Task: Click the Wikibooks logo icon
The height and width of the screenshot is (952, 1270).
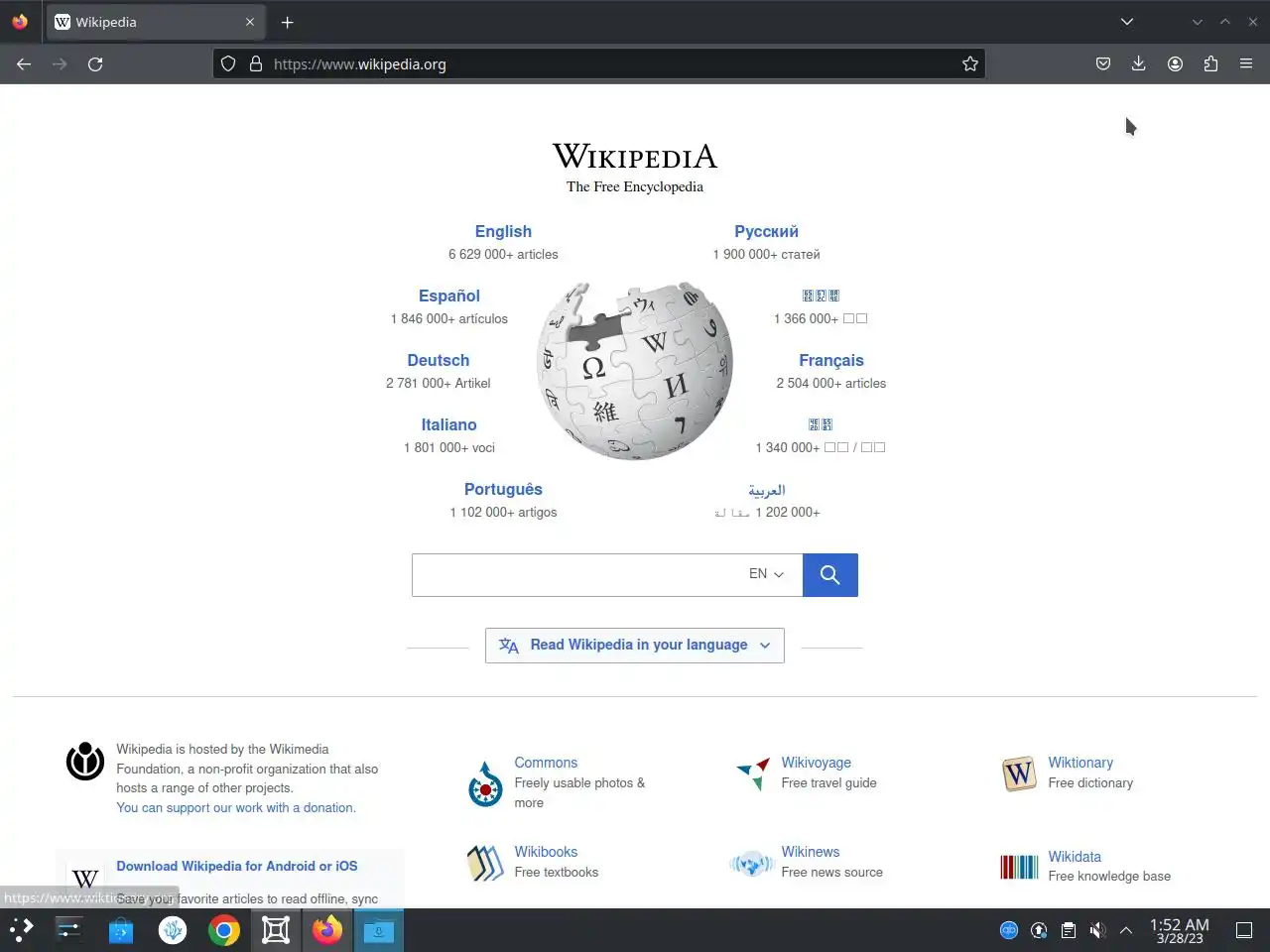Action: (x=485, y=863)
